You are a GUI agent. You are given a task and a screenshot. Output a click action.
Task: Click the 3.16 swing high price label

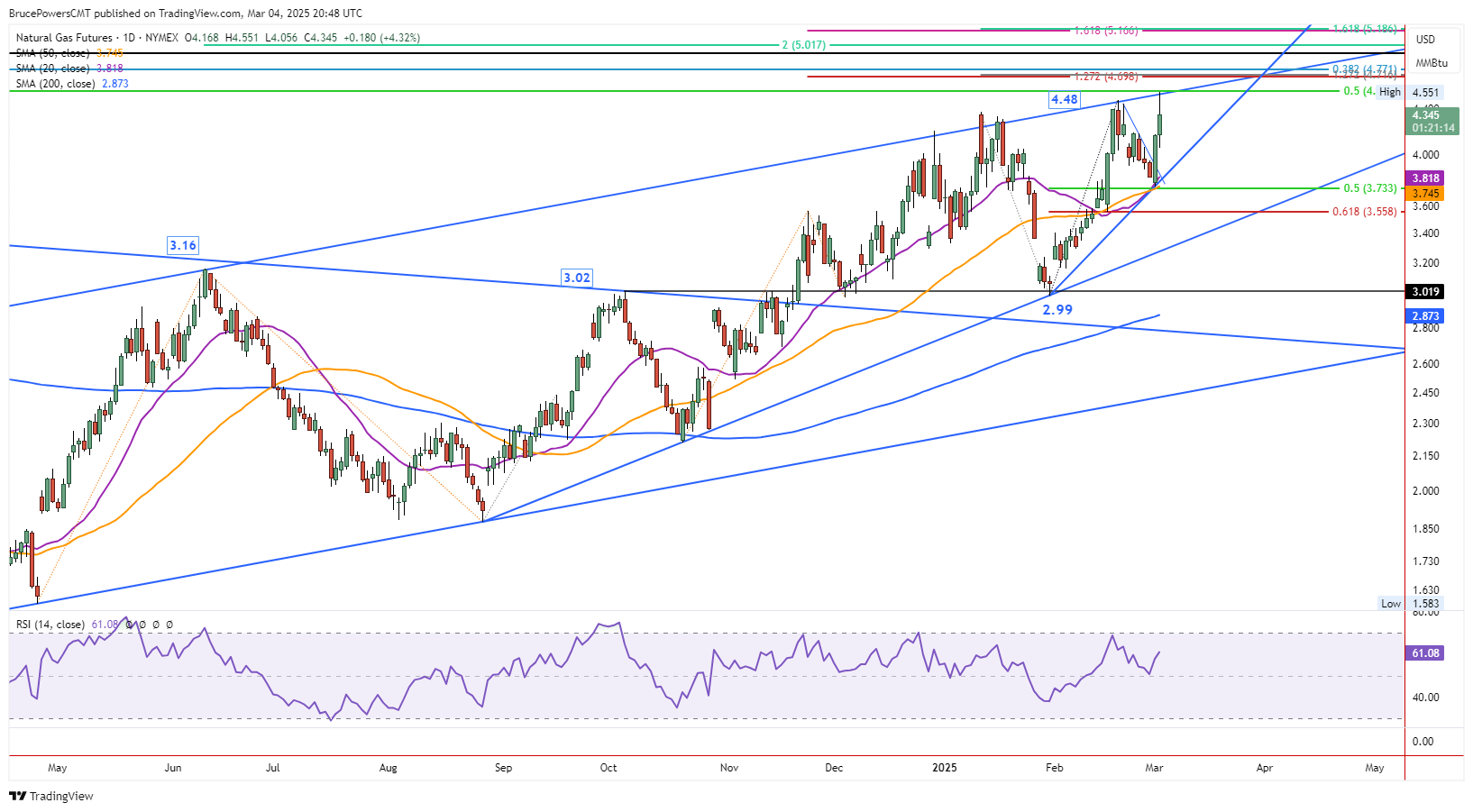click(x=183, y=245)
